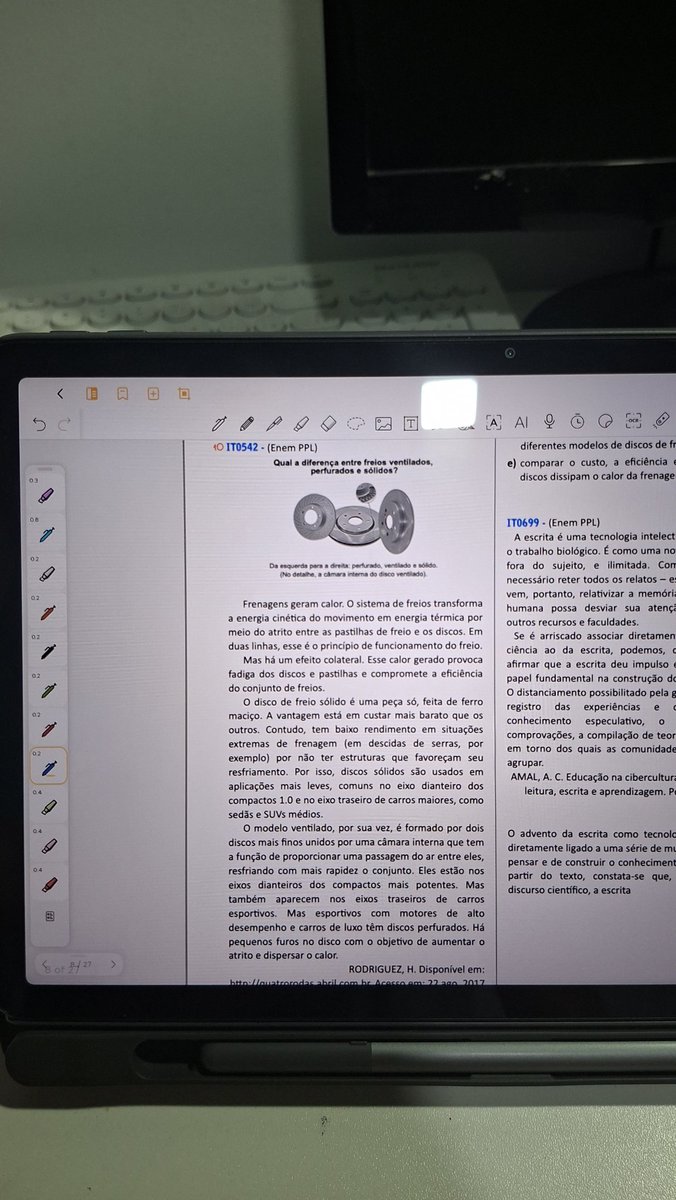Tap the "(Enem PPL)" label next to IT0699
The image size is (676, 1200).
click(x=573, y=522)
